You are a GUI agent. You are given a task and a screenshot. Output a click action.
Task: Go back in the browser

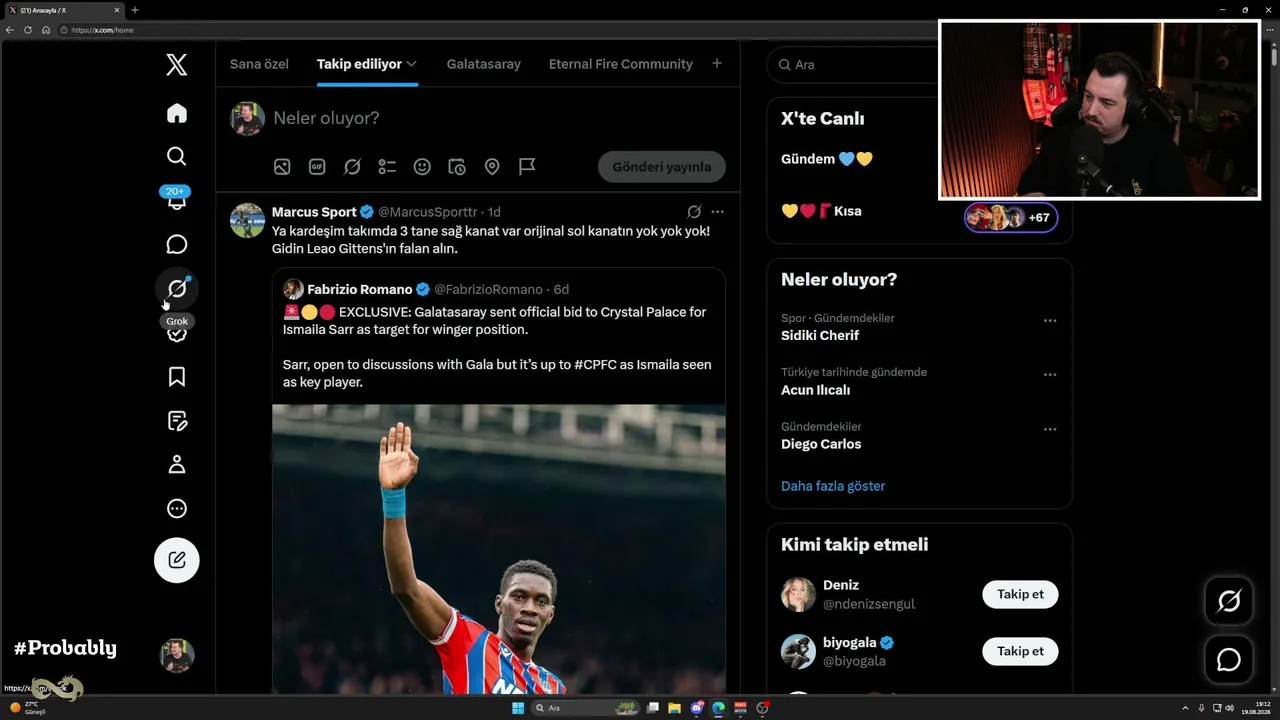[x=10, y=30]
